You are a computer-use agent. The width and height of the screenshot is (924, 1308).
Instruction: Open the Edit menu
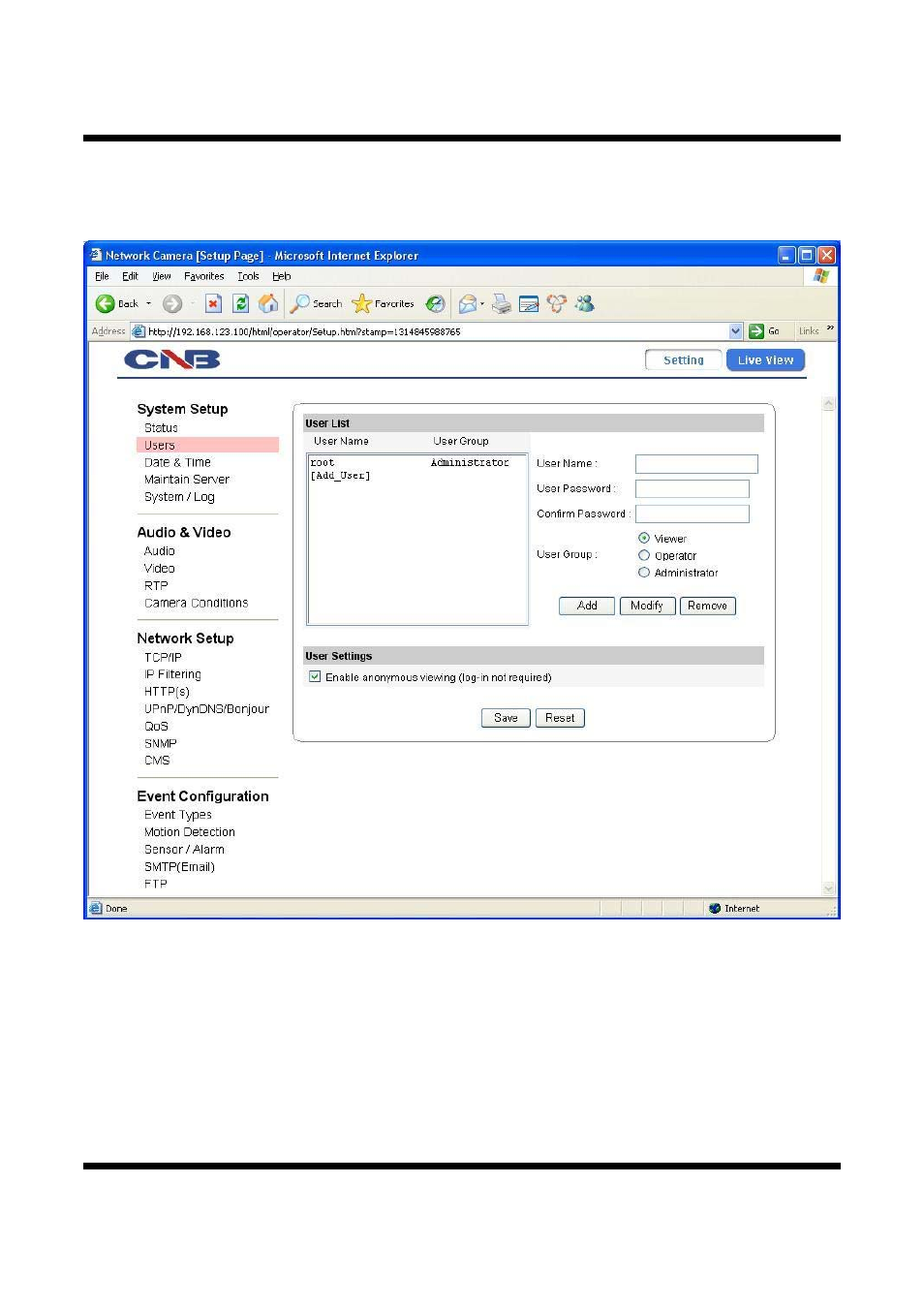[130, 277]
